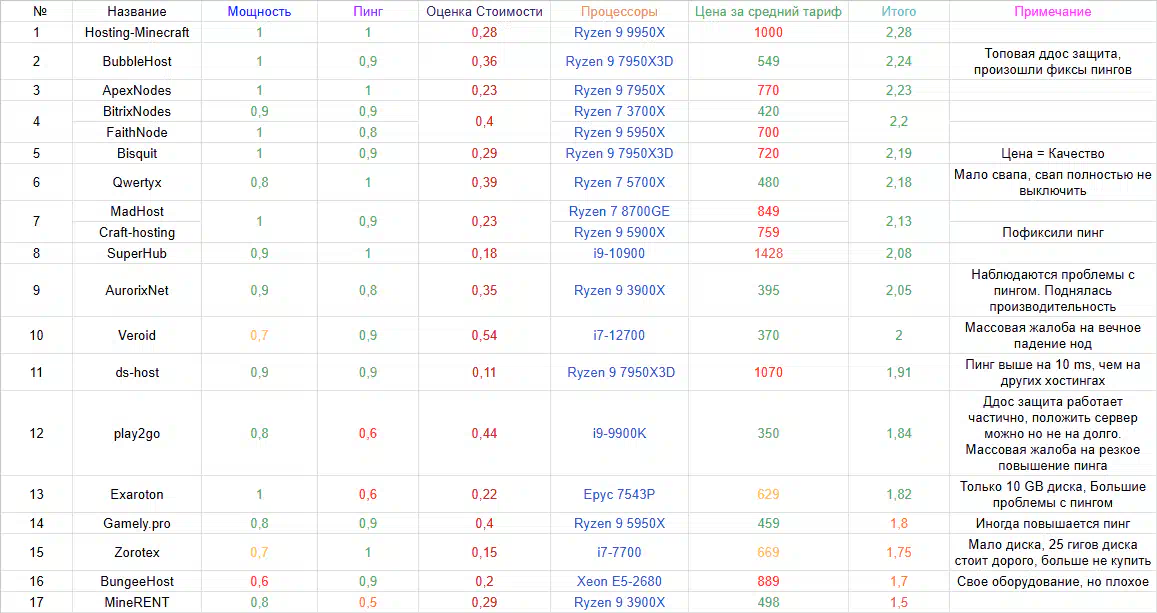Select the price cell 395
1157x613 pixels.
click(768, 290)
